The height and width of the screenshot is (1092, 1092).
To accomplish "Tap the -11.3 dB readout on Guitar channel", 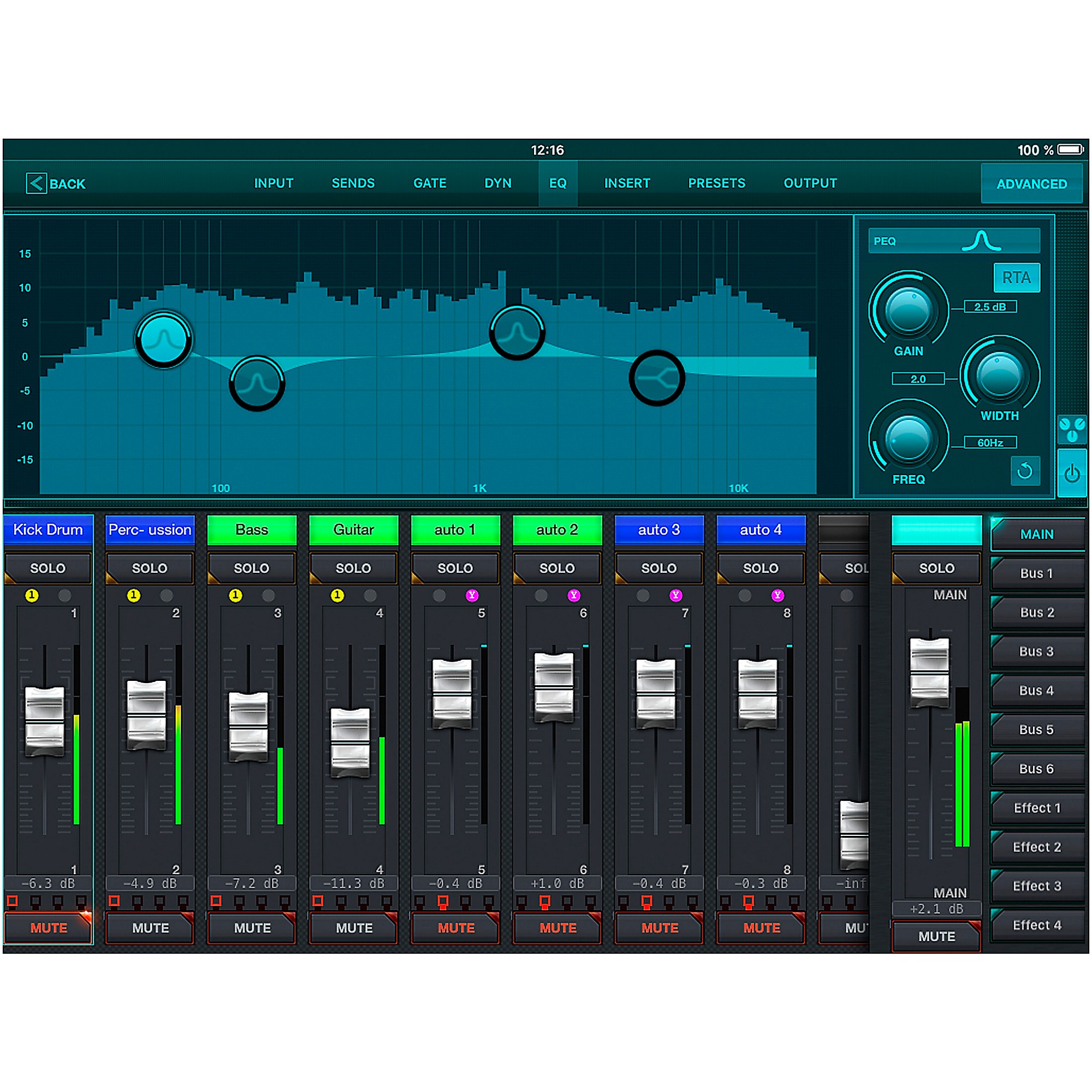I will [x=353, y=883].
